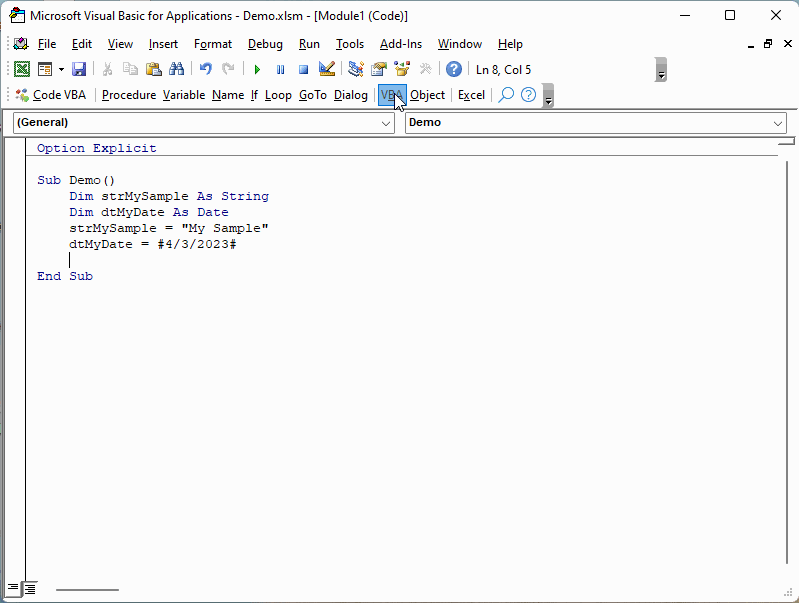Open Find with the binoculars icon
The width and height of the screenshot is (799, 603).
(176, 69)
